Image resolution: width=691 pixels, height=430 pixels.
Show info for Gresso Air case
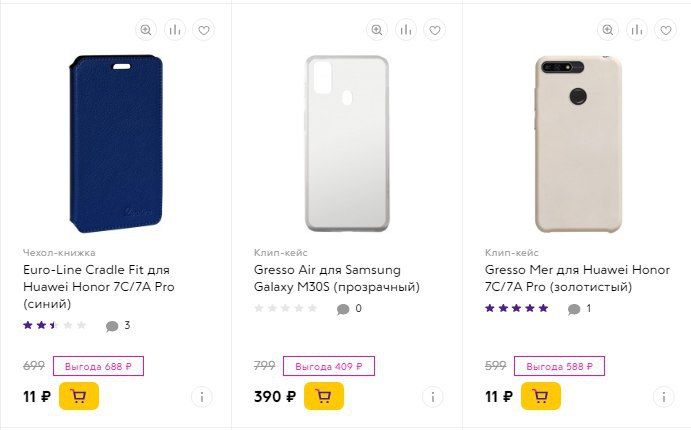point(433,397)
